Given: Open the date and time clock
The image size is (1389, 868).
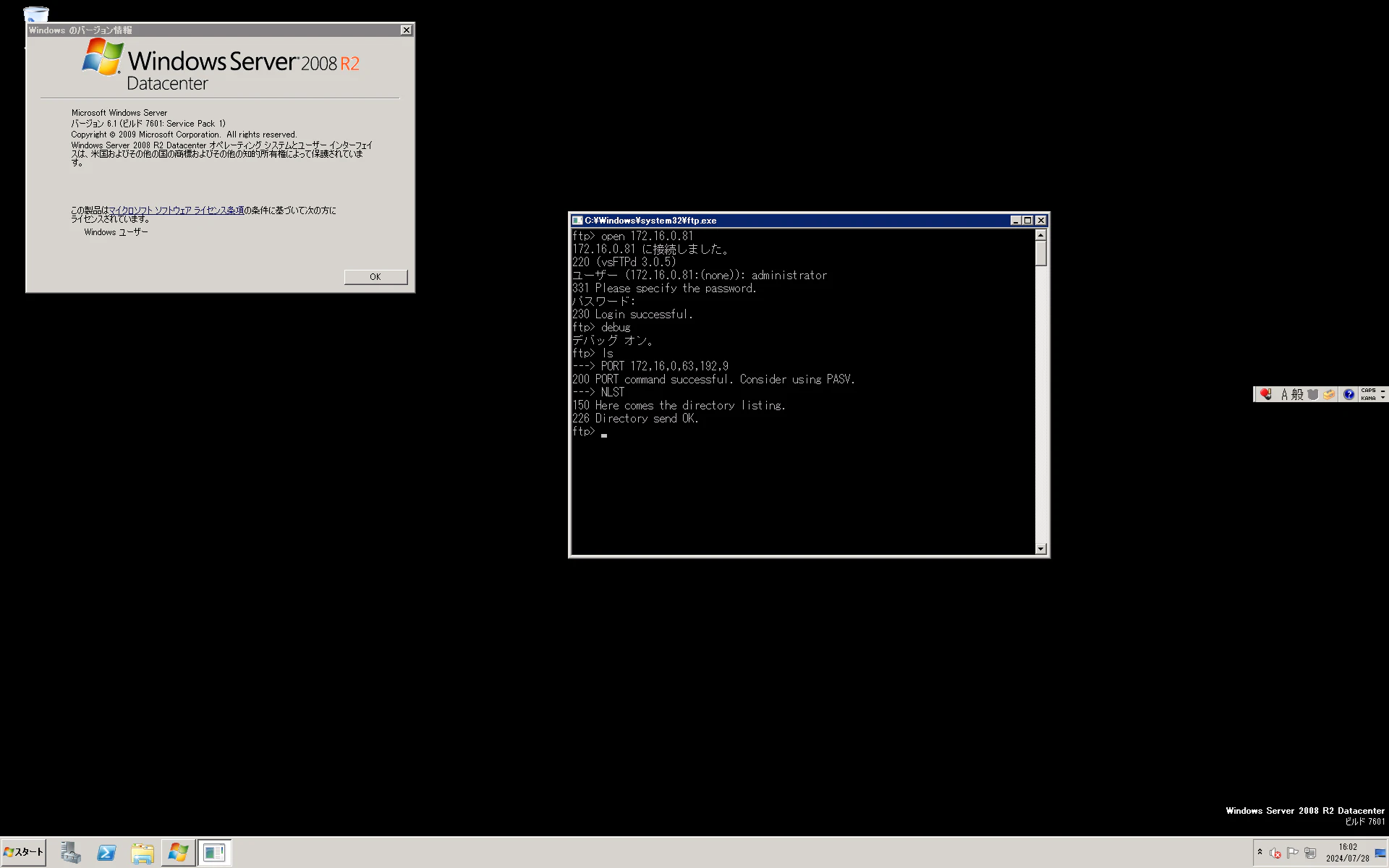Looking at the screenshot, I should click(1348, 853).
